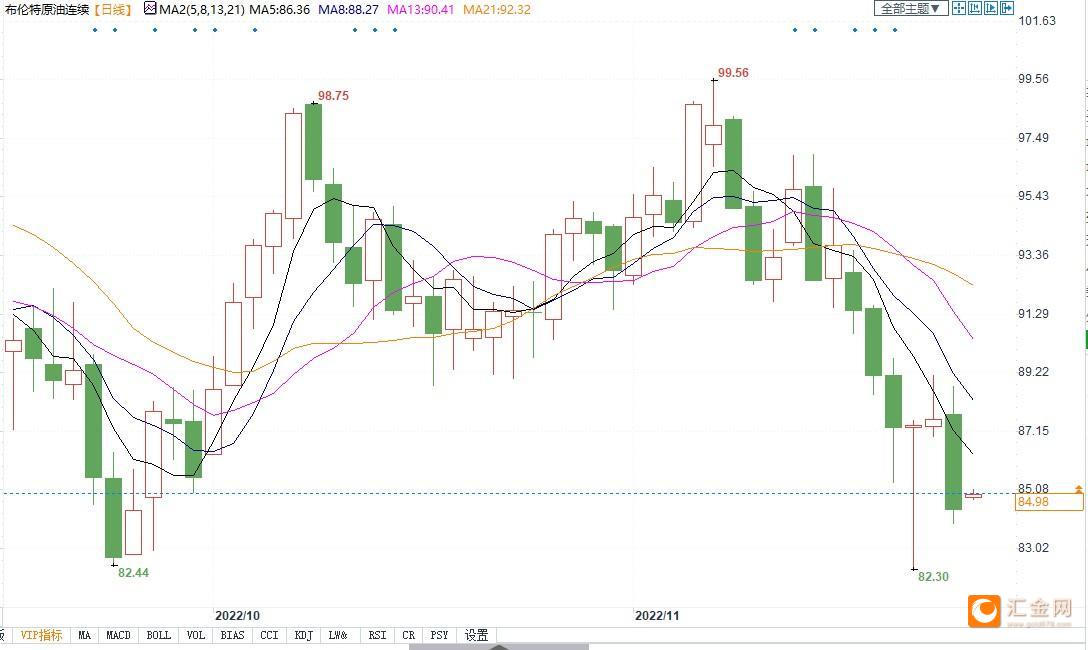Click the MA8:88.27 legend value
The width and height of the screenshot is (1088, 650).
click(x=348, y=9)
